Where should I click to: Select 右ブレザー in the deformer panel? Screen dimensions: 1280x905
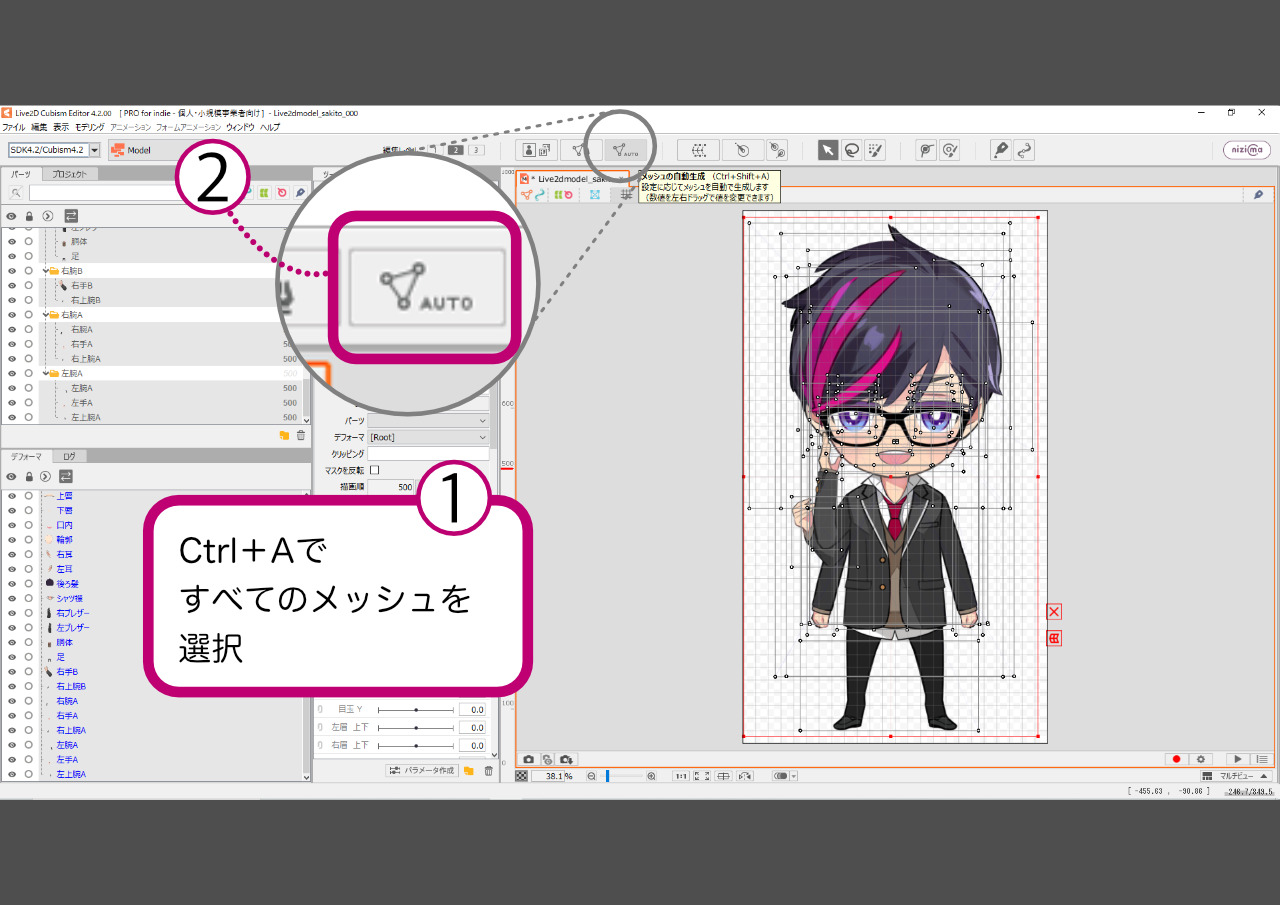click(73, 613)
